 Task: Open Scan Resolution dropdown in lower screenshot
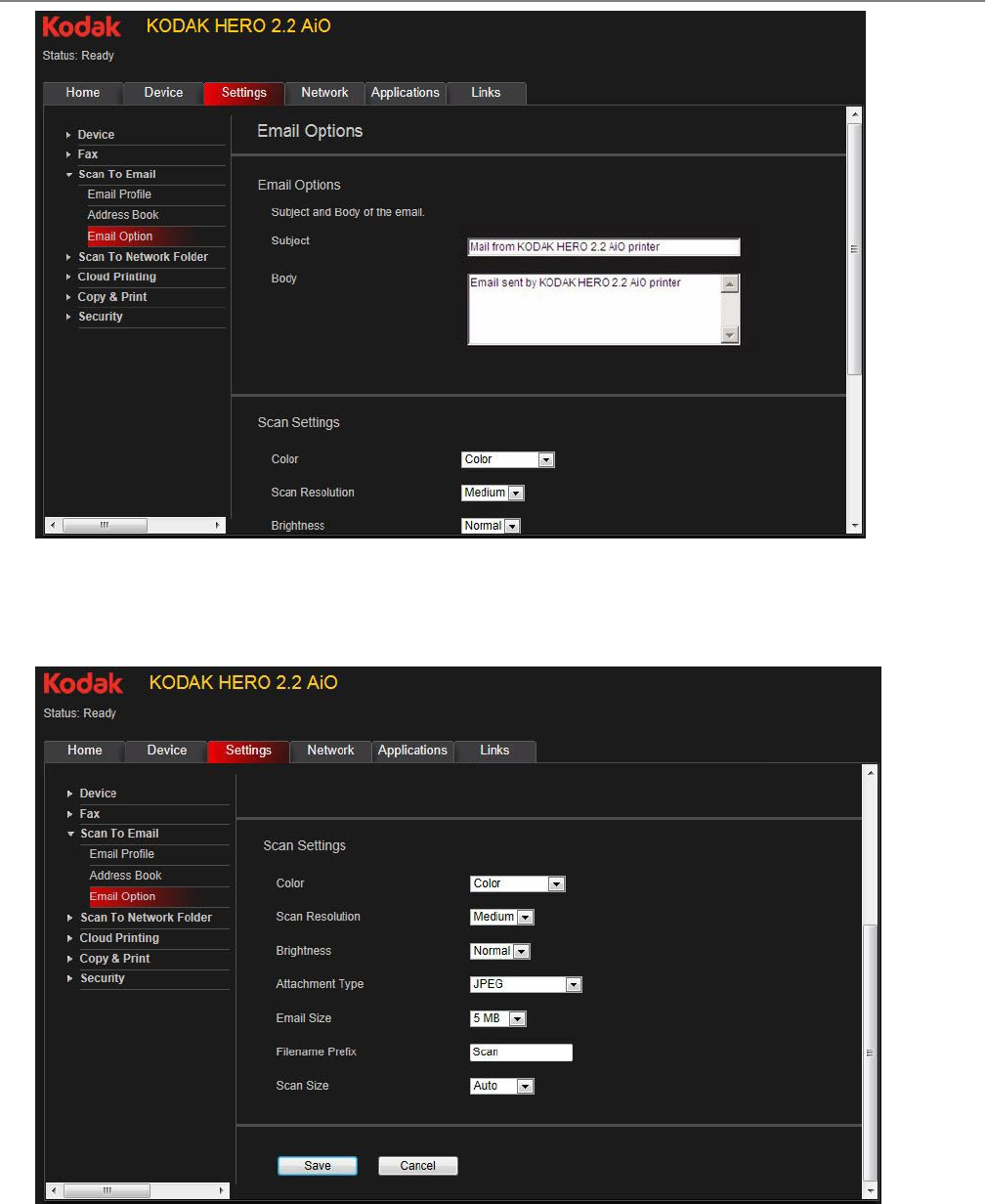(x=502, y=917)
